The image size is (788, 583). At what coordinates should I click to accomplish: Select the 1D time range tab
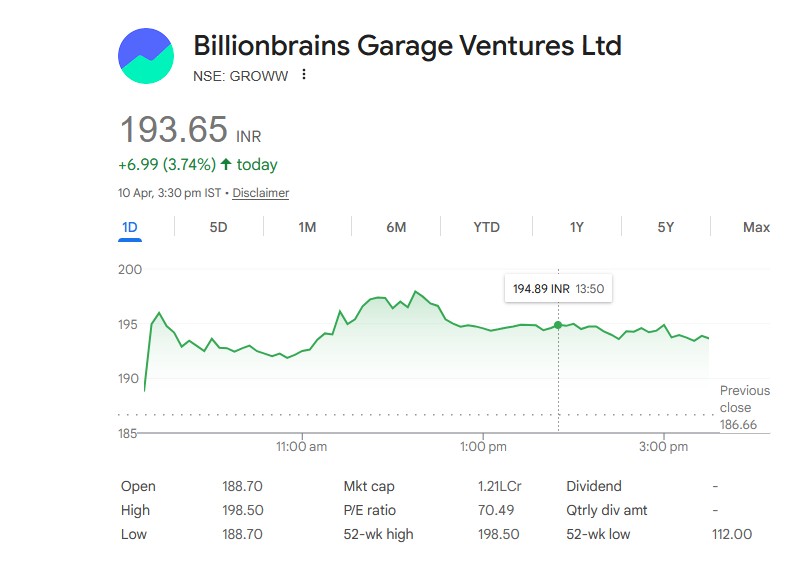pyautogui.click(x=130, y=227)
